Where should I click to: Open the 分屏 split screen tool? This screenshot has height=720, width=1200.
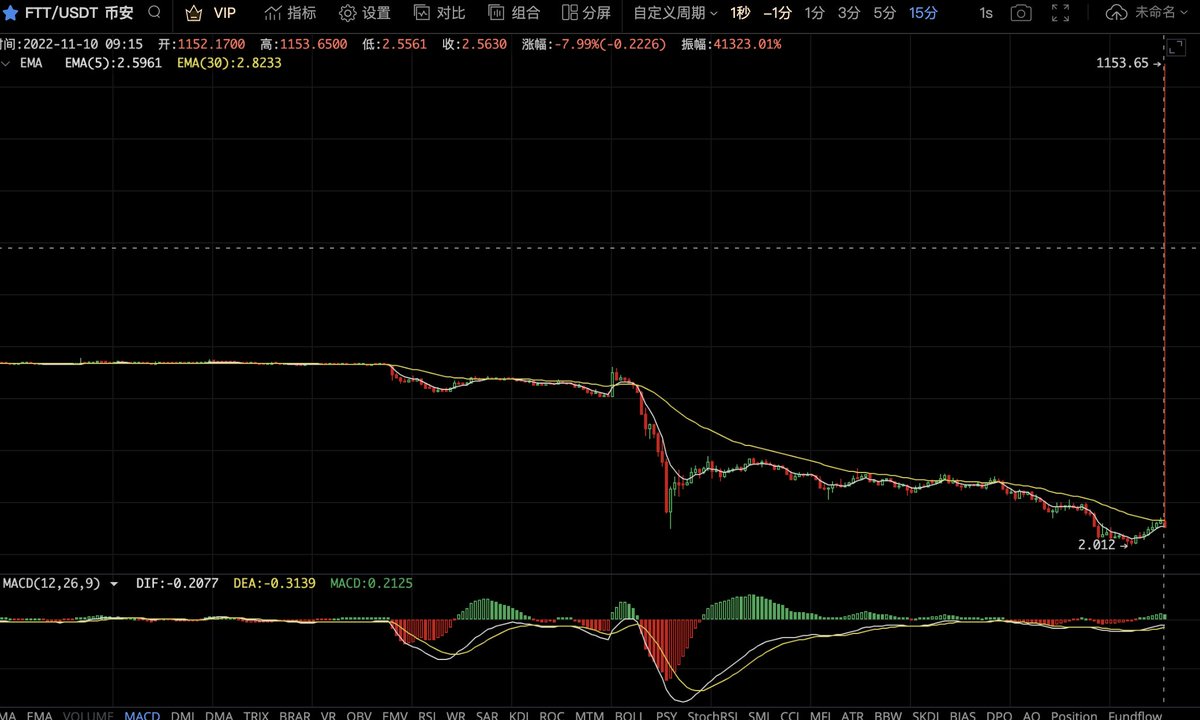pos(586,13)
